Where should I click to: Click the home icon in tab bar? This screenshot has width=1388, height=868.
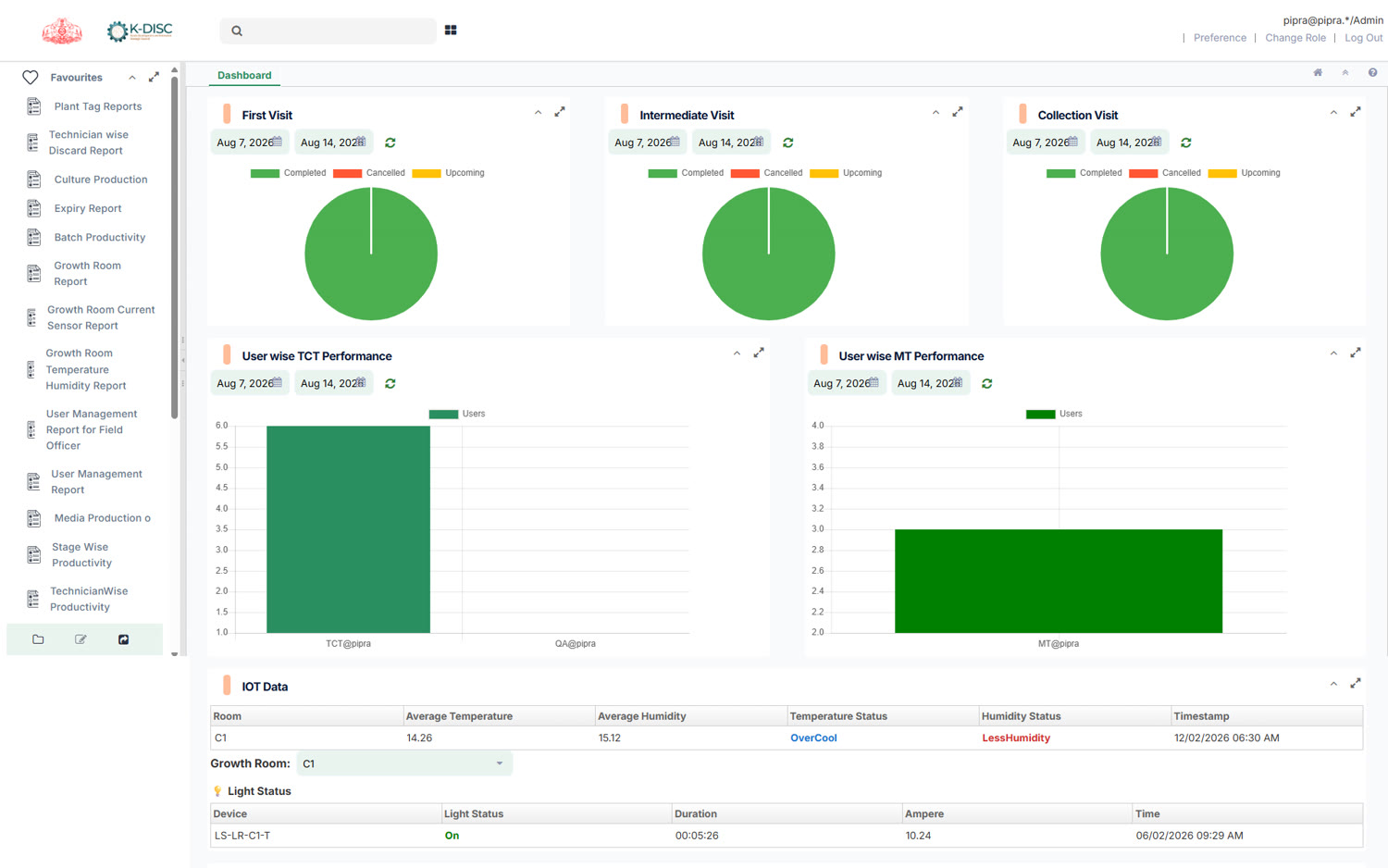click(x=1318, y=72)
